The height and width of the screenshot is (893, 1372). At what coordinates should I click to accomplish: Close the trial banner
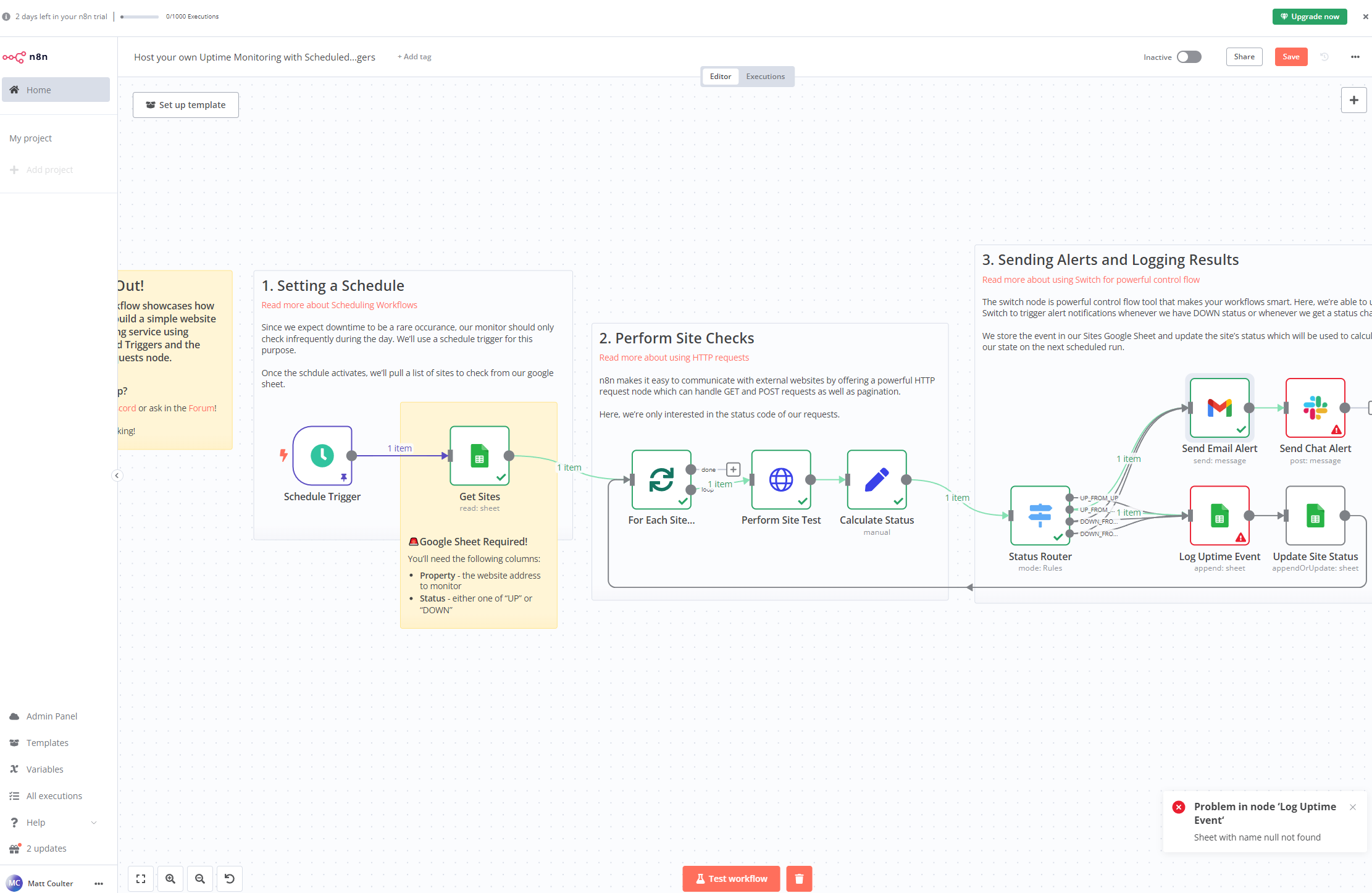tap(1365, 17)
